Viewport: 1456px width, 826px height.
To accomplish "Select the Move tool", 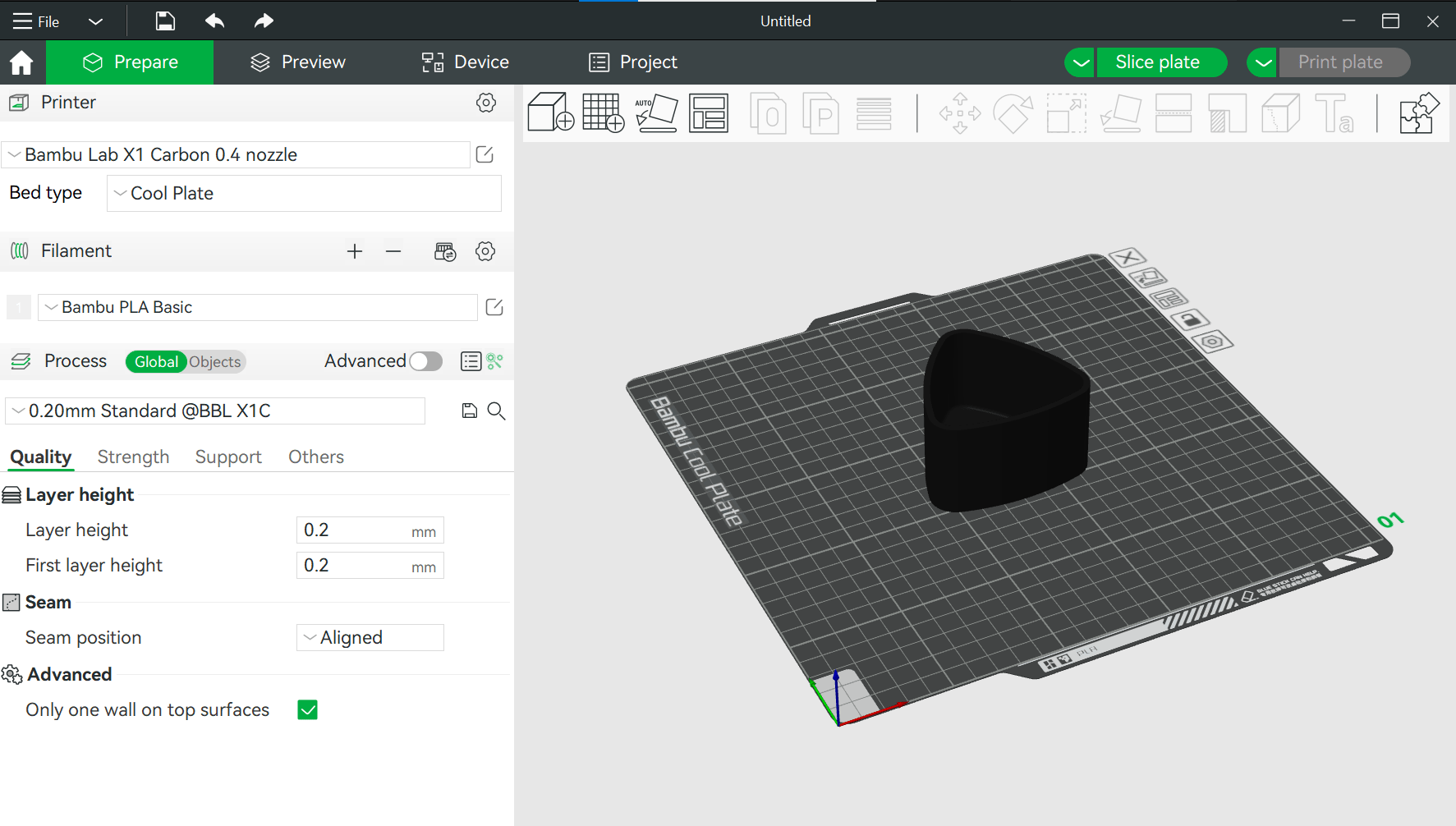I will tap(960, 112).
